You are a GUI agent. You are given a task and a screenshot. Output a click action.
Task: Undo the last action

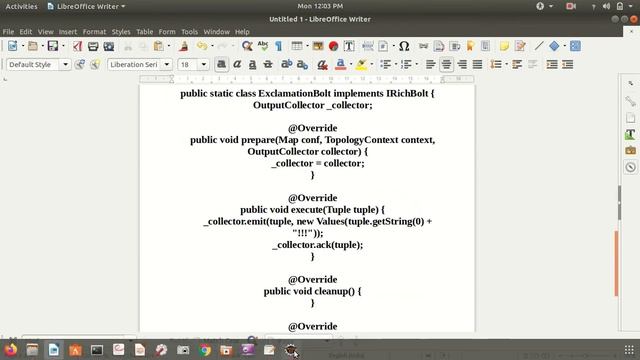pyautogui.click(x=202, y=46)
